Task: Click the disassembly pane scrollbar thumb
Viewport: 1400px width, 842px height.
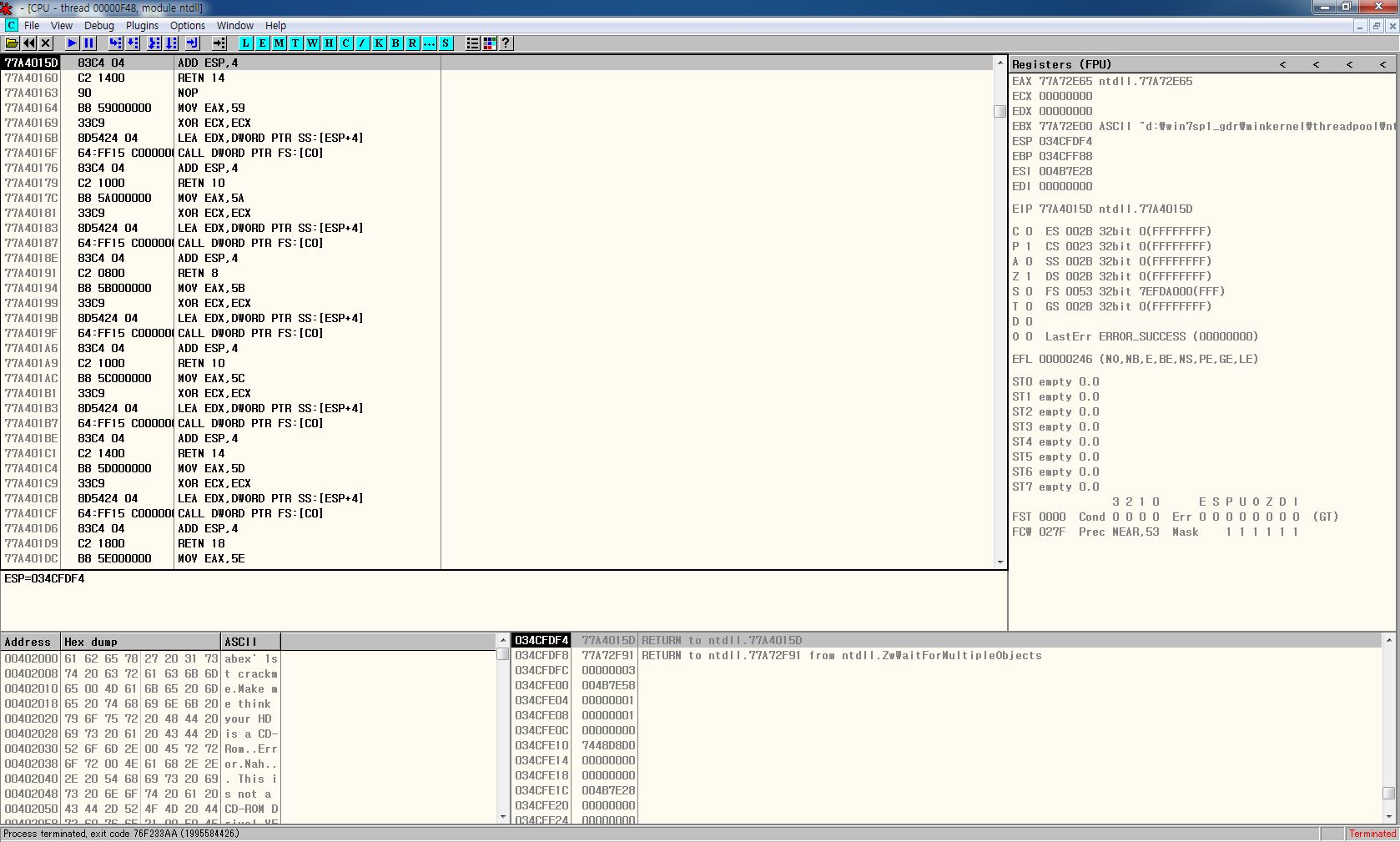Action: pyautogui.click(x=1000, y=111)
